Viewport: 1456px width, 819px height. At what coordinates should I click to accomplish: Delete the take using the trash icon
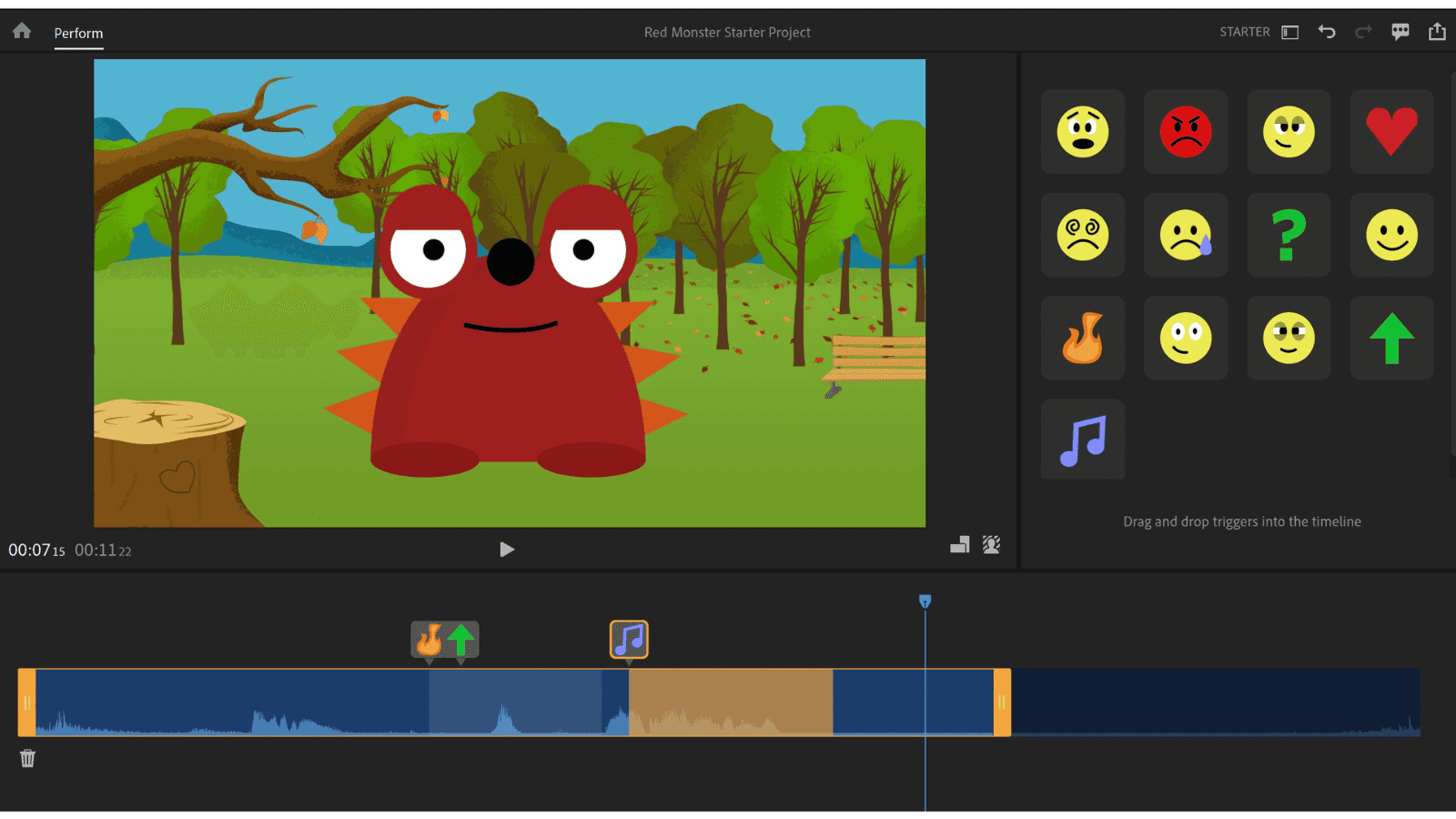(27, 758)
